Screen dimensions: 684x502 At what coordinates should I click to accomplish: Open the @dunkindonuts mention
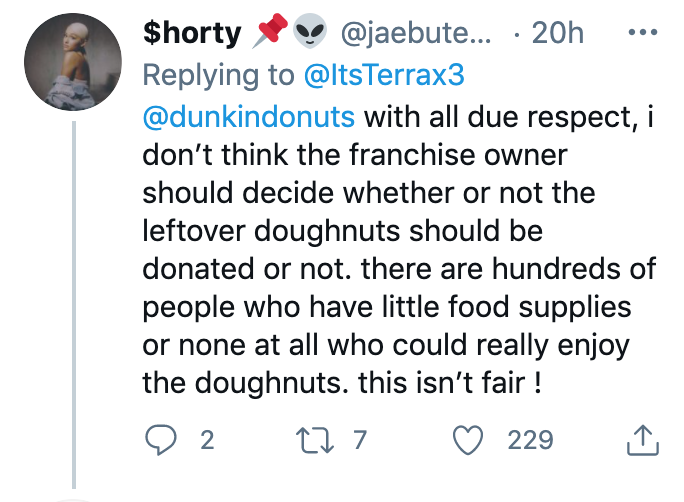(x=250, y=116)
